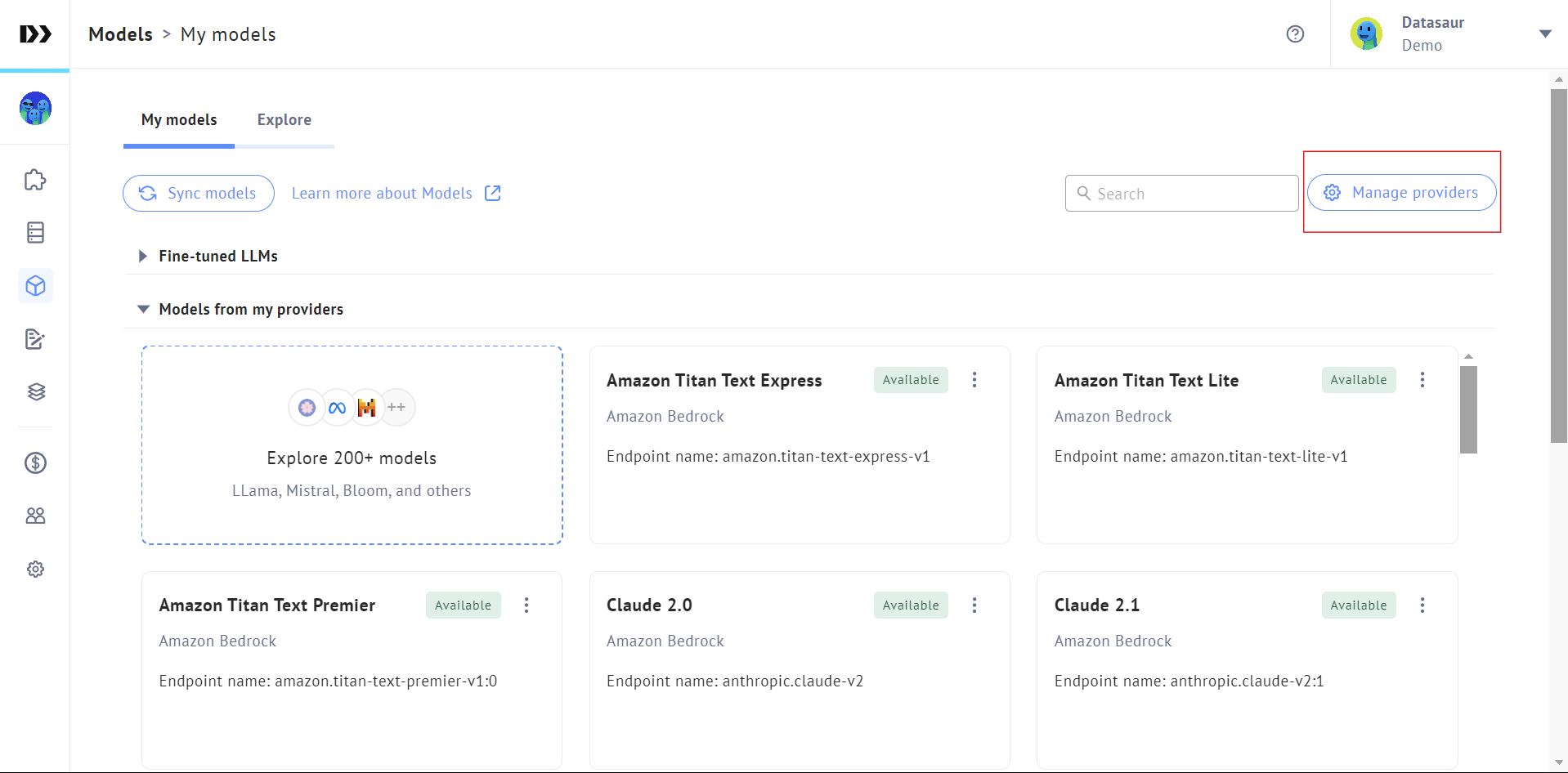
Task: Click the Meta logo in Explore card
Action: (337, 408)
